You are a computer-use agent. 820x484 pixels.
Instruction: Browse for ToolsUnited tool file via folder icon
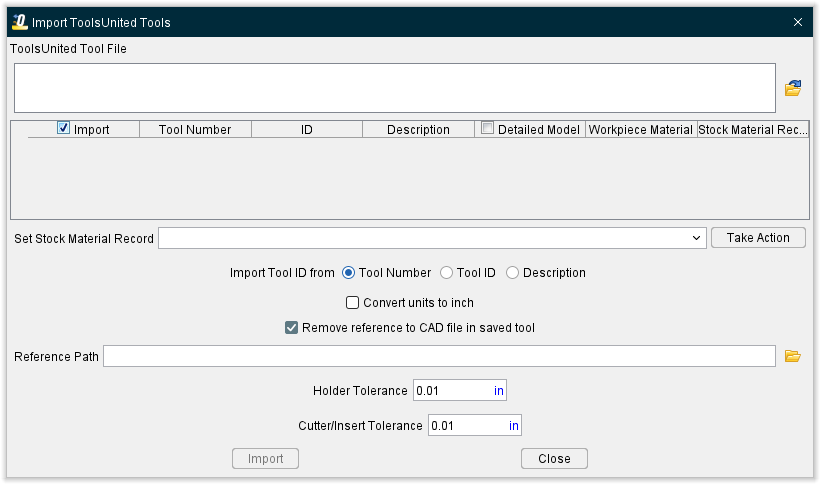pyautogui.click(x=793, y=88)
